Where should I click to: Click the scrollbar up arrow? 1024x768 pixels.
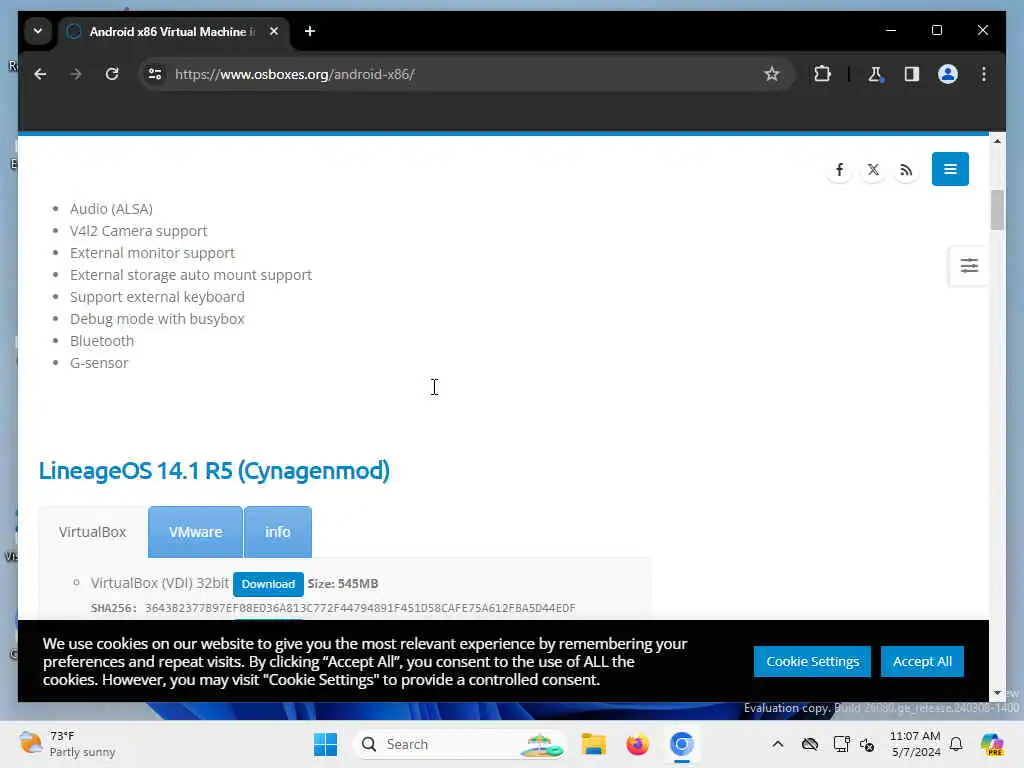tap(997, 141)
